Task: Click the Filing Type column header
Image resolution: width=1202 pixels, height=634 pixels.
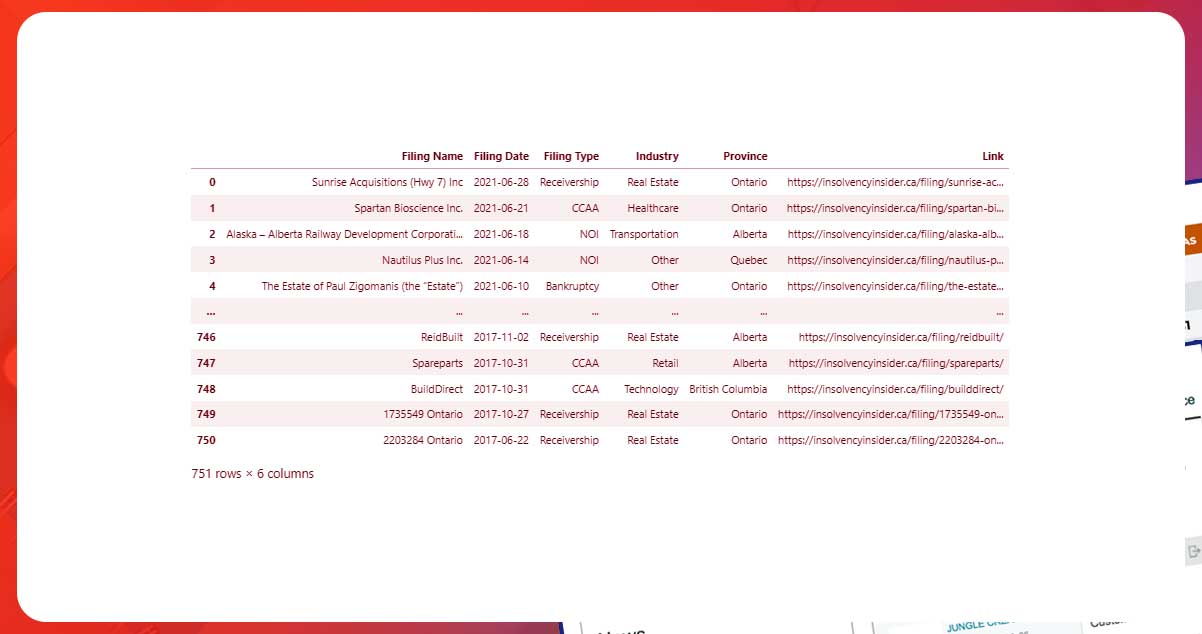Action: [x=571, y=156]
